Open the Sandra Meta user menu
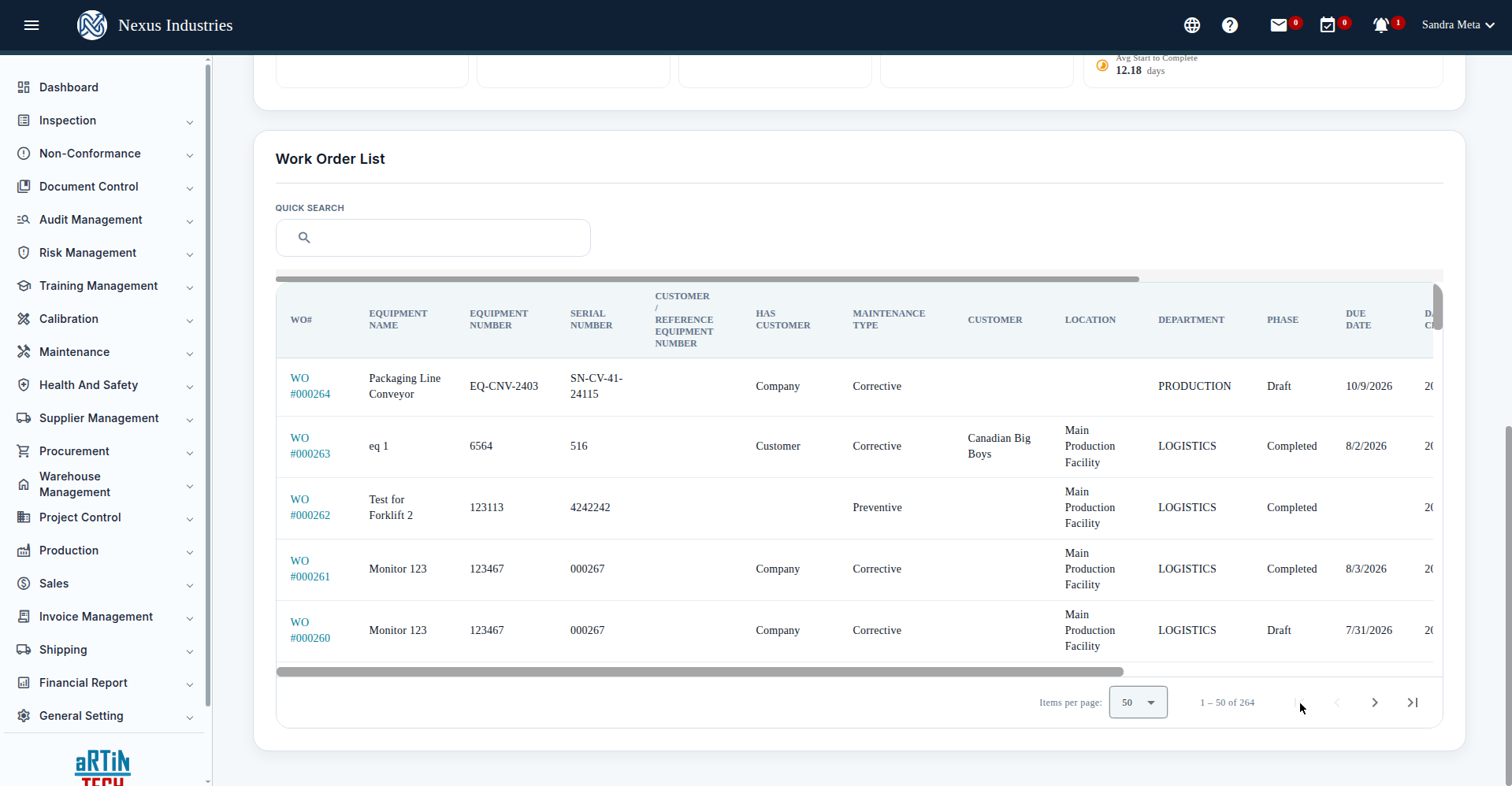Image resolution: width=1512 pixels, height=786 pixels. pyautogui.click(x=1458, y=25)
